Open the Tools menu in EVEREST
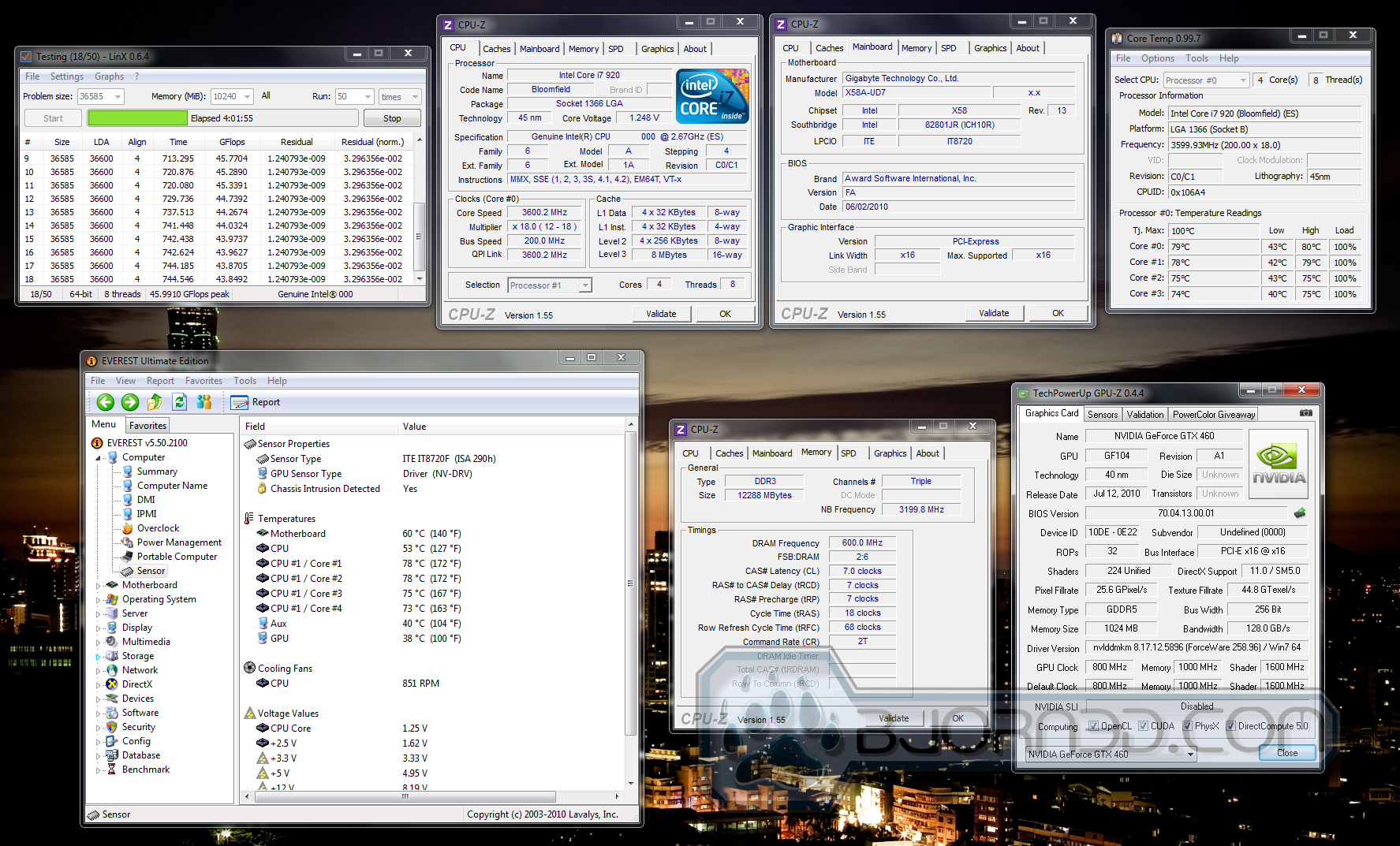1400x846 pixels. [x=245, y=381]
